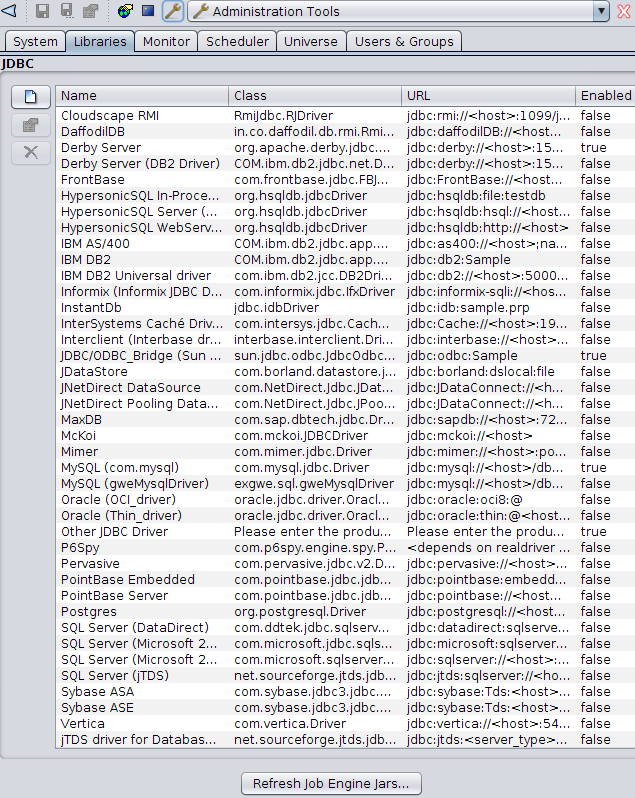Image resolution: width=635 pixels, height=798 pixels.
Task: Open the Monitor tab
Action: pyautogui.click(x=166, y=41)
